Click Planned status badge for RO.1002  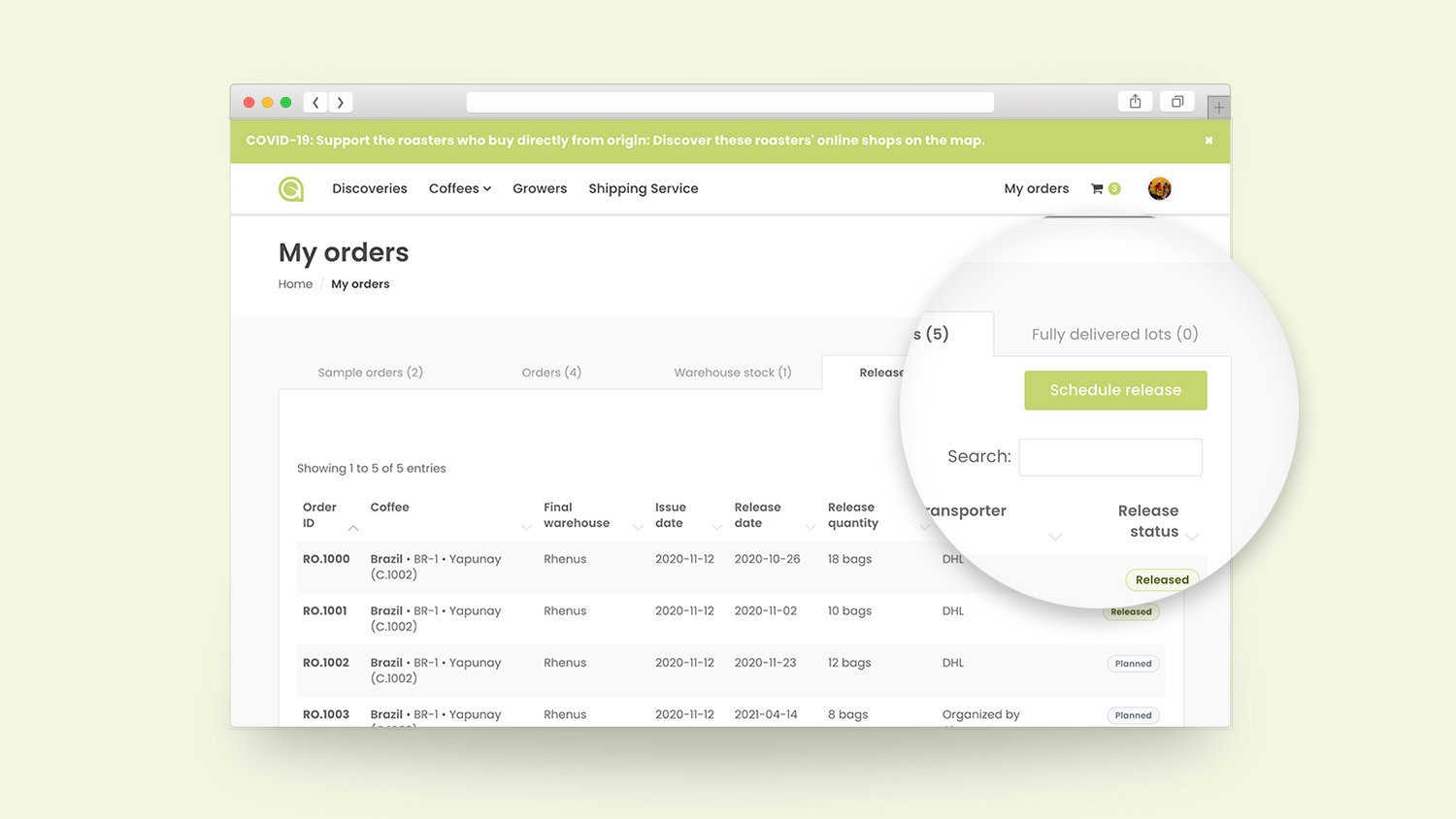tap(1133, 664)
